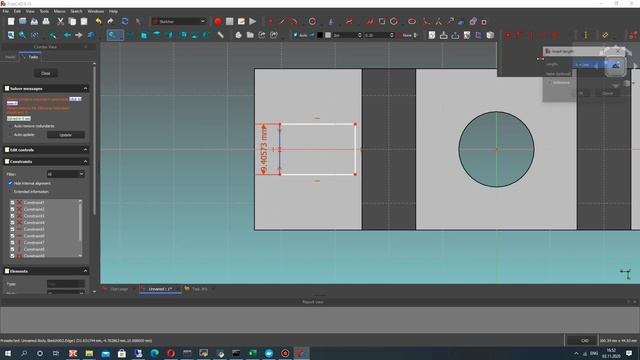Go back with left arrow icon
640x360 pixels.
pos(67,35)
